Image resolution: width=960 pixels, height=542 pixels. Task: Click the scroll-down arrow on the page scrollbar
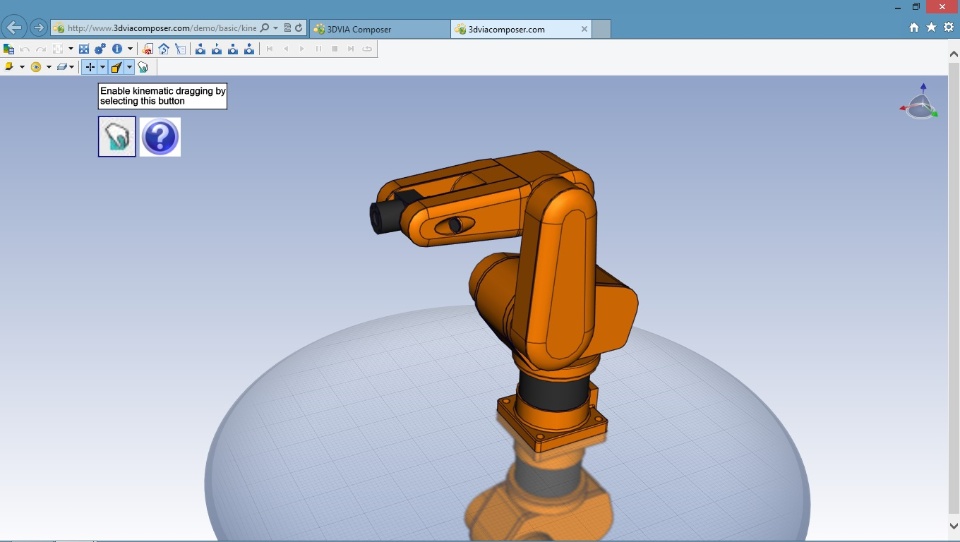954,525
